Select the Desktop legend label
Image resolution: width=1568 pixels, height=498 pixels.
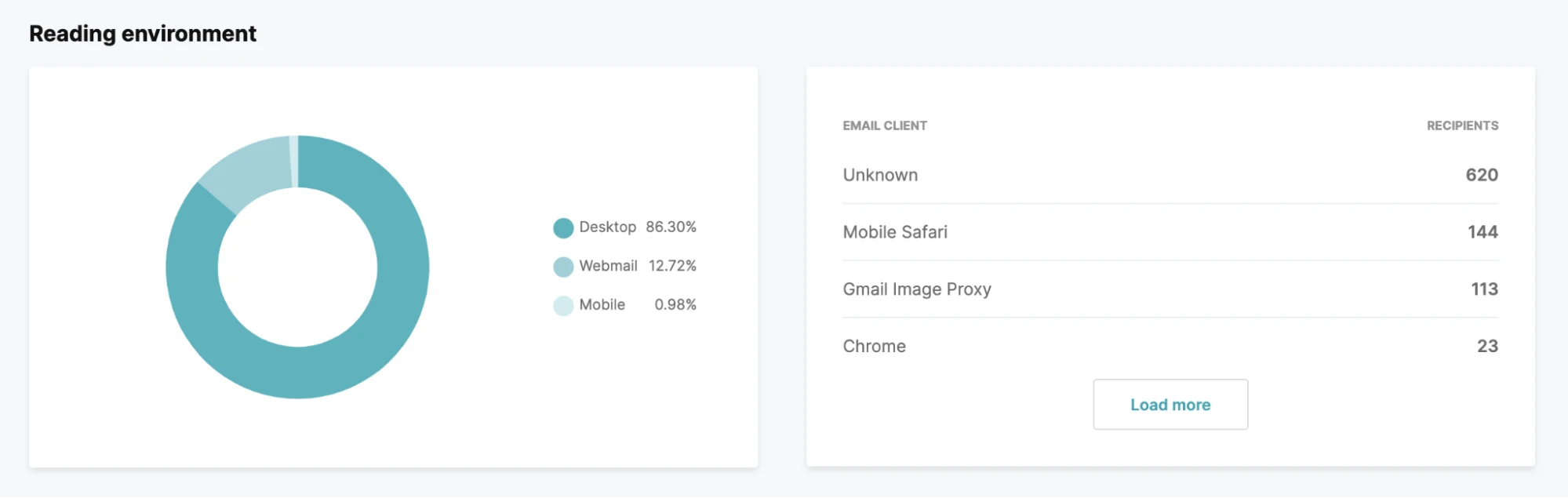click(x=607, y=227)
